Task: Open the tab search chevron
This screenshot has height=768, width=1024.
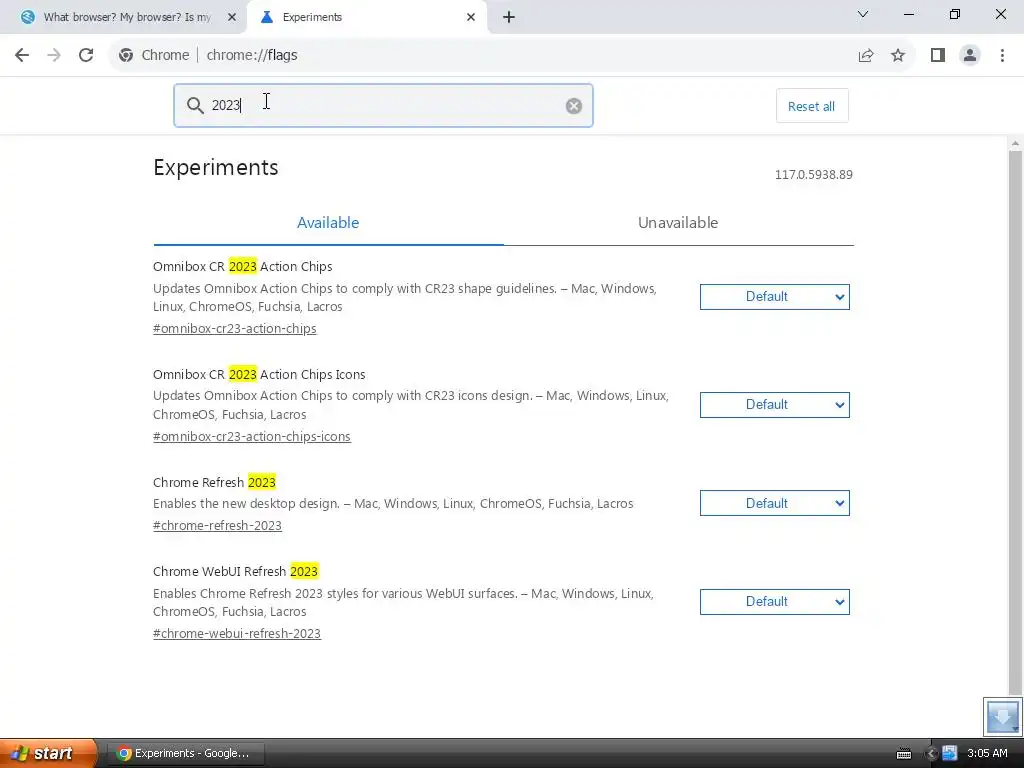Action: [862, 14]
